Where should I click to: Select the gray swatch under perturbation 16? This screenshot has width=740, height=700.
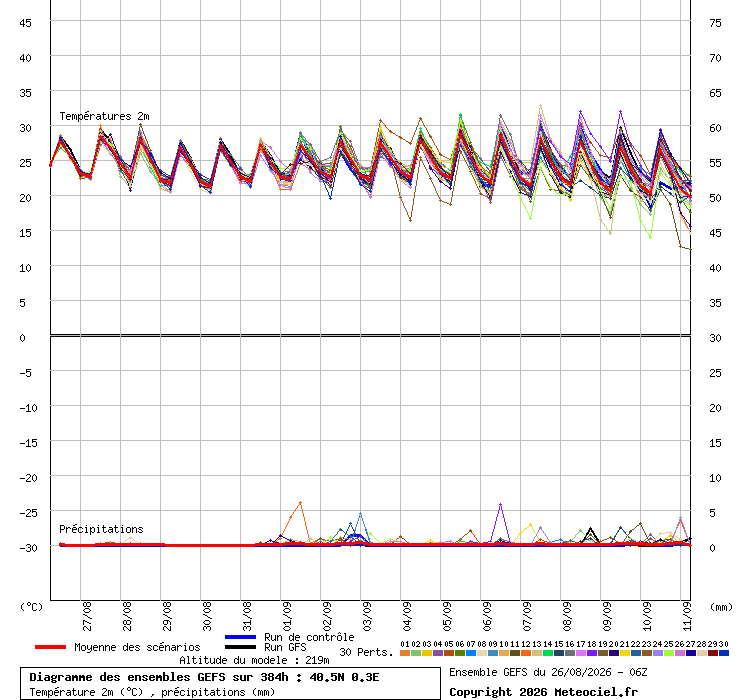tap(570, 653)
